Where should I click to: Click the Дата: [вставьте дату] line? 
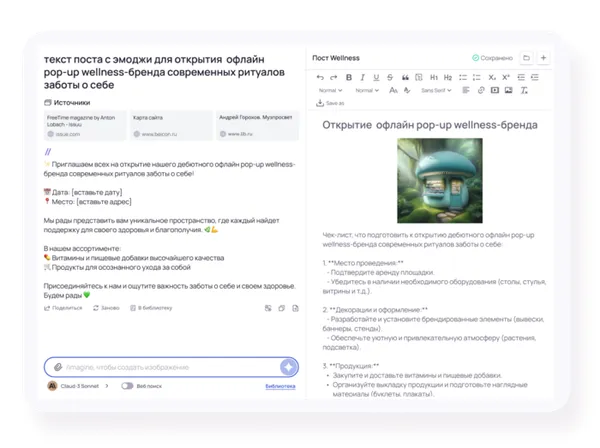point(83,192)
